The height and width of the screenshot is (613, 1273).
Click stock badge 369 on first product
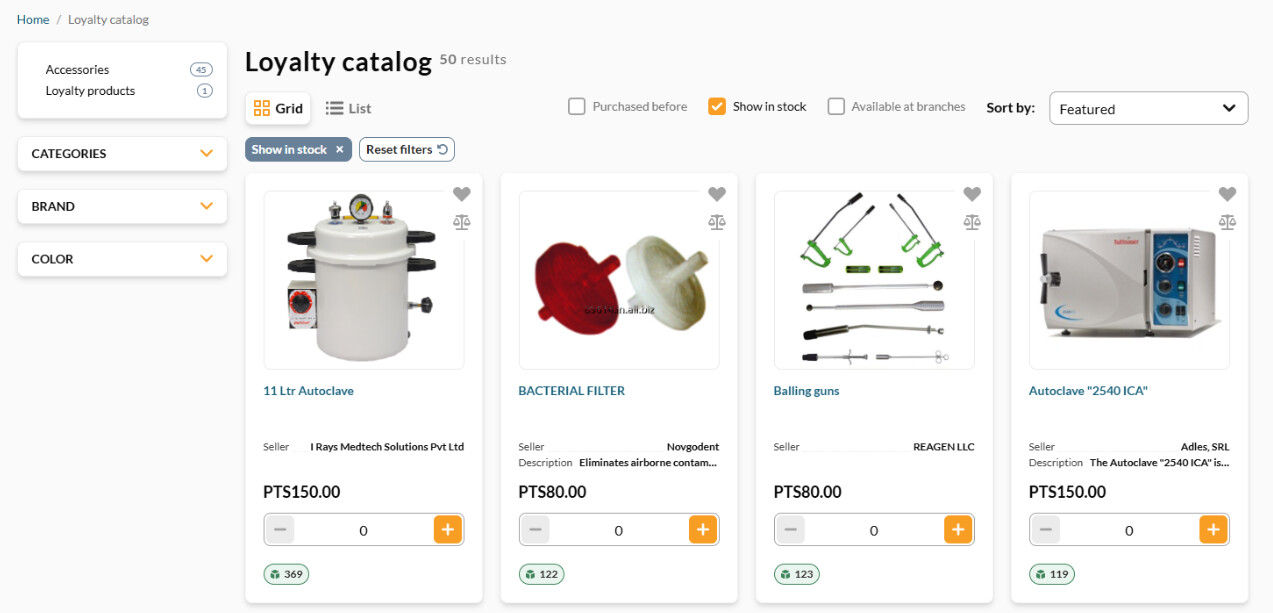(x=286, y=574)
